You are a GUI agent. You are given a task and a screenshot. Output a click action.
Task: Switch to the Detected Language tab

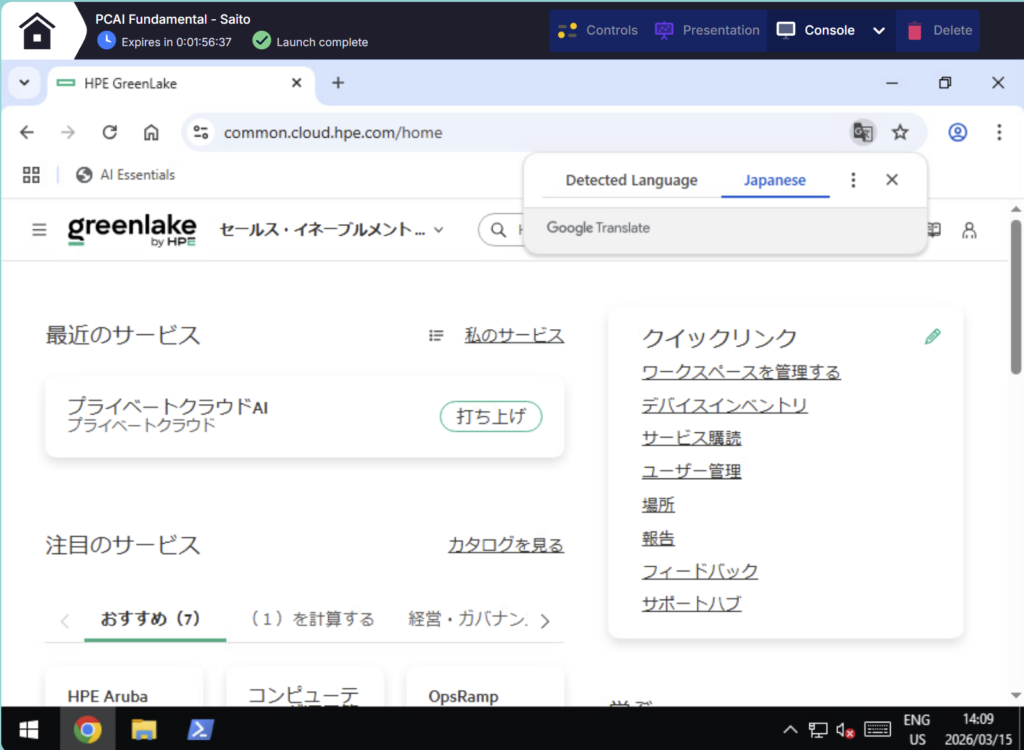click(x=631, y=180)
